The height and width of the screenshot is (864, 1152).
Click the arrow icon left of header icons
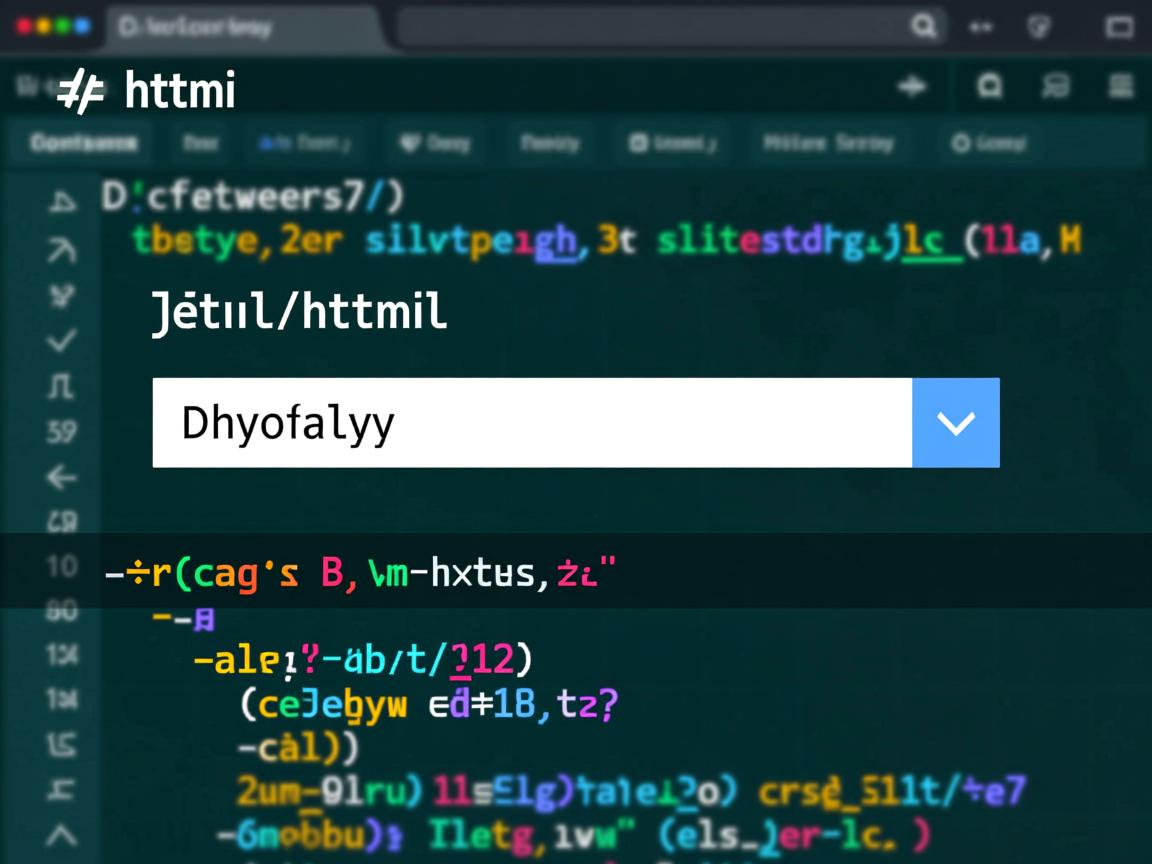tap(912, 88)
